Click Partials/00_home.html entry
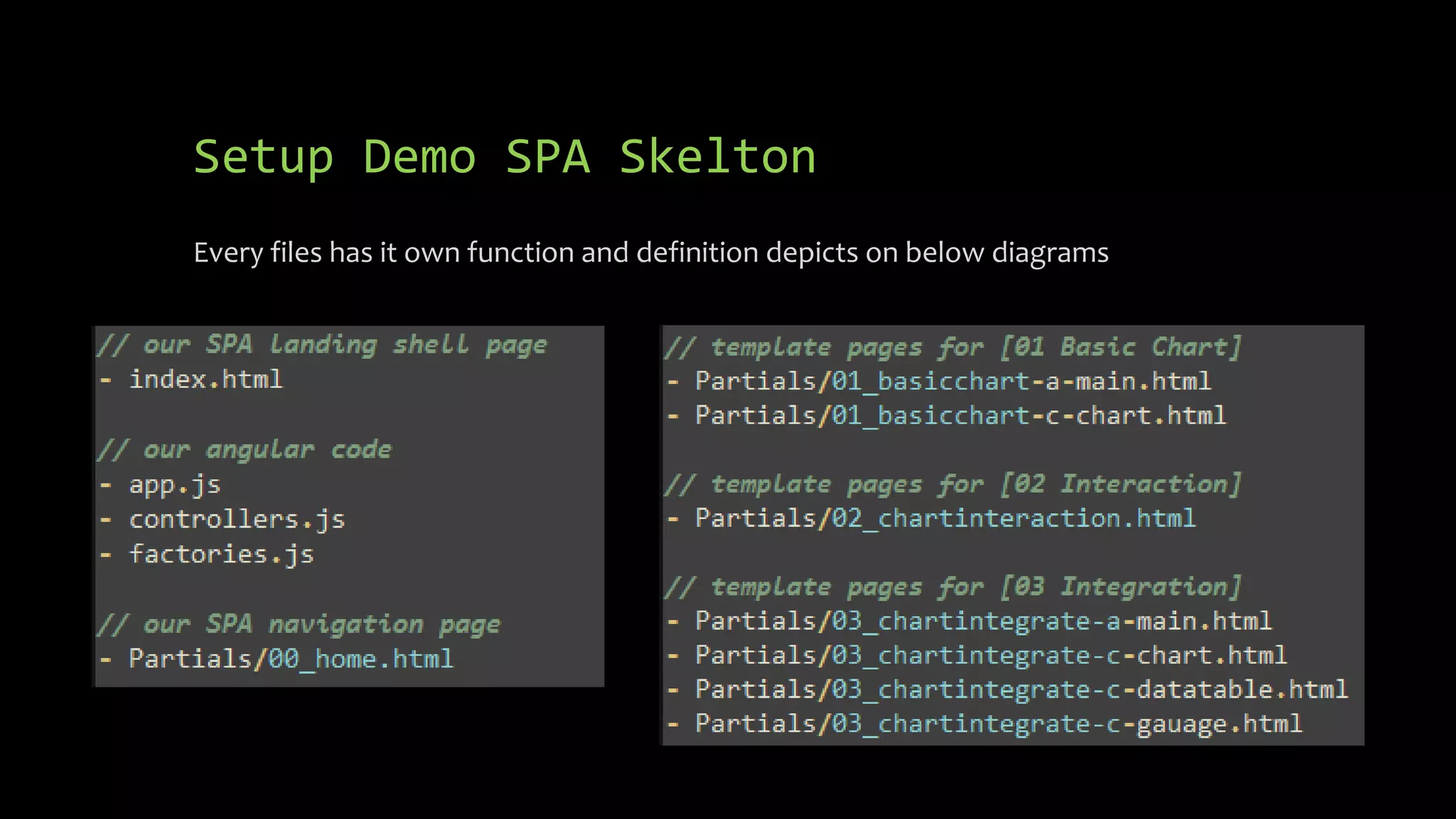This screenshot has height=819, width=1456. pyautogui.click(x=290, y=659)
